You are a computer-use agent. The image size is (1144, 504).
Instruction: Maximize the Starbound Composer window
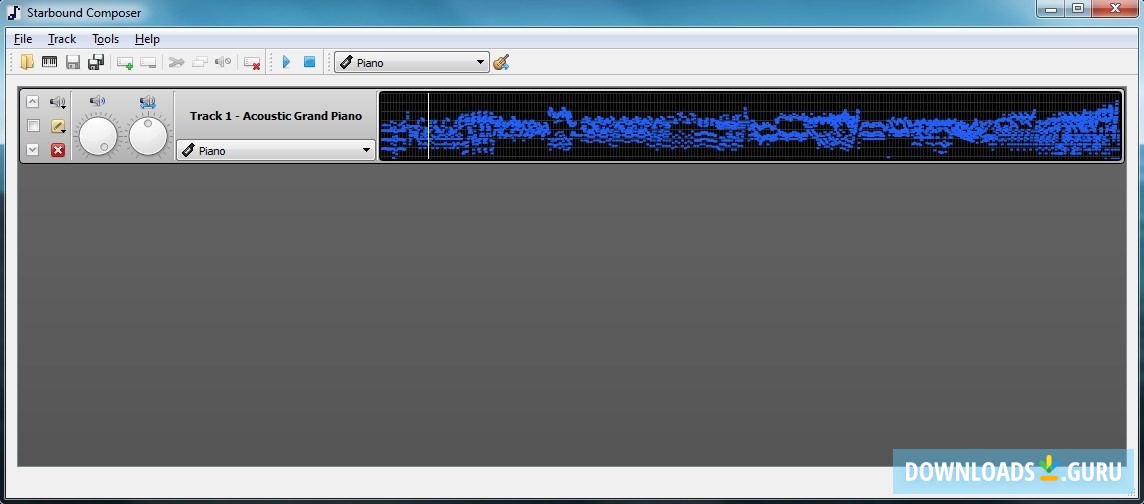coord(1078,9)
